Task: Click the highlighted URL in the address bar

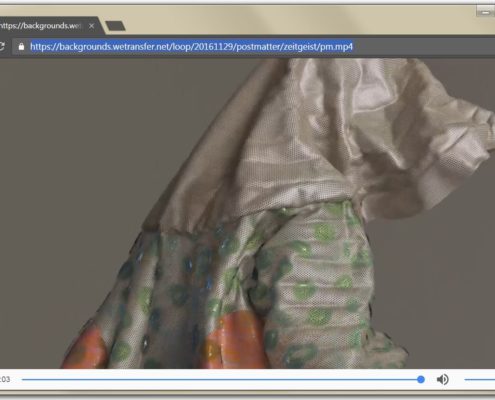Action: pos(191,46)
